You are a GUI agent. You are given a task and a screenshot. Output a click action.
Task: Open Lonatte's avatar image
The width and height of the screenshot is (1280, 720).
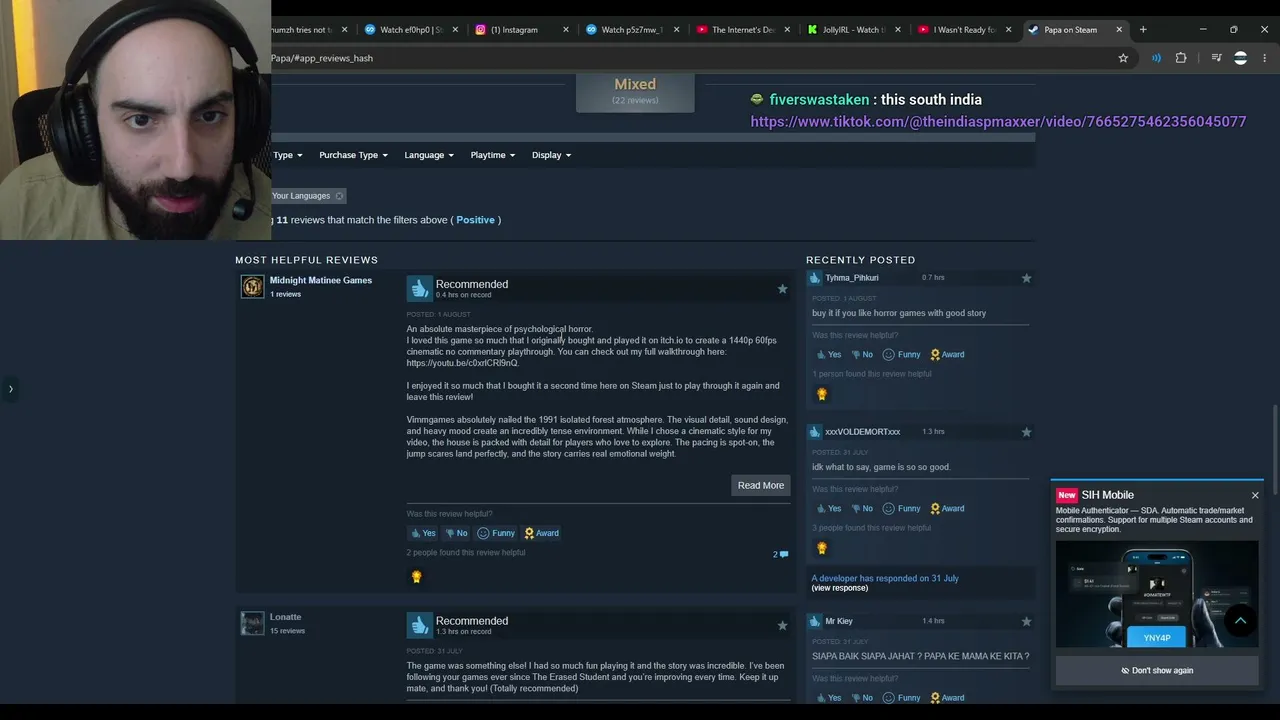252,623
